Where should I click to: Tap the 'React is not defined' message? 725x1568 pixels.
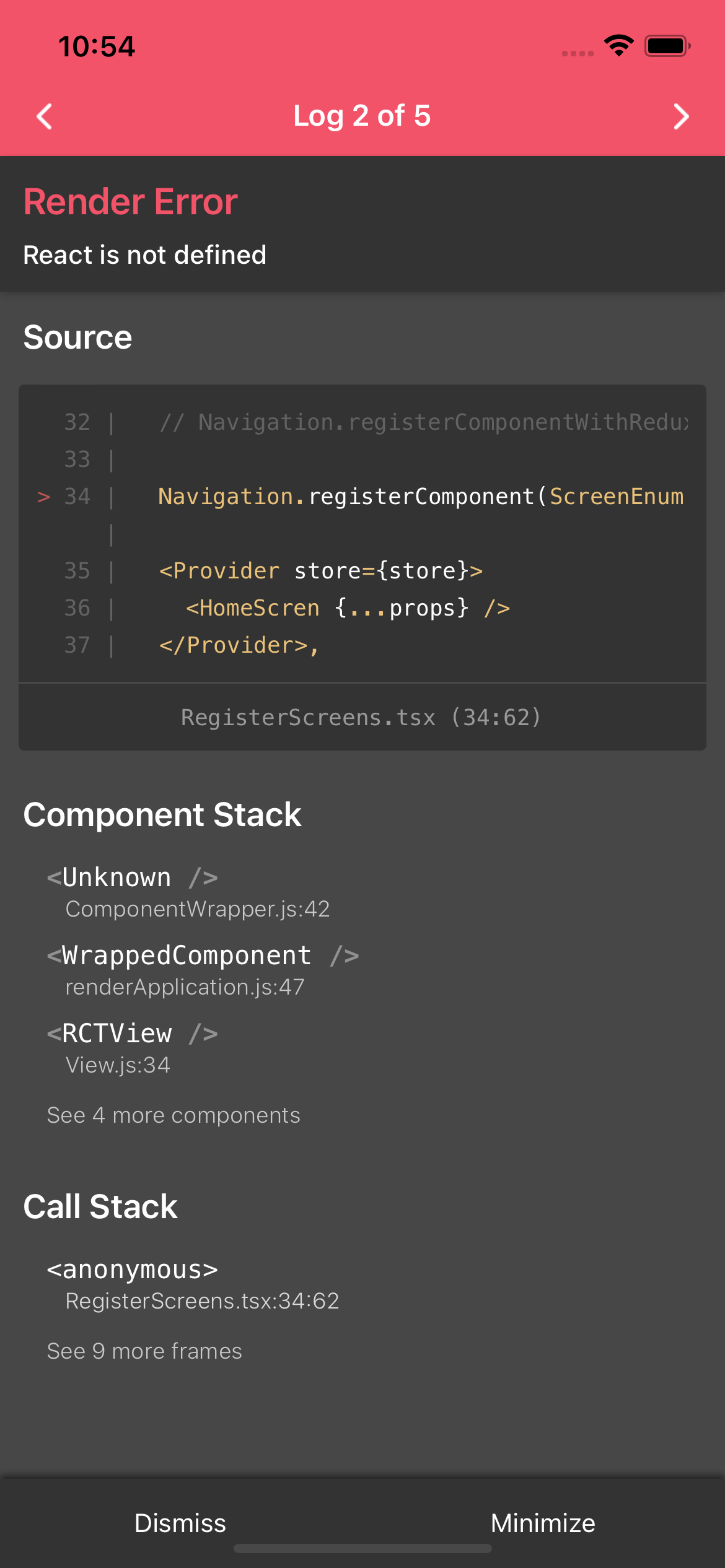click(145, 255)
